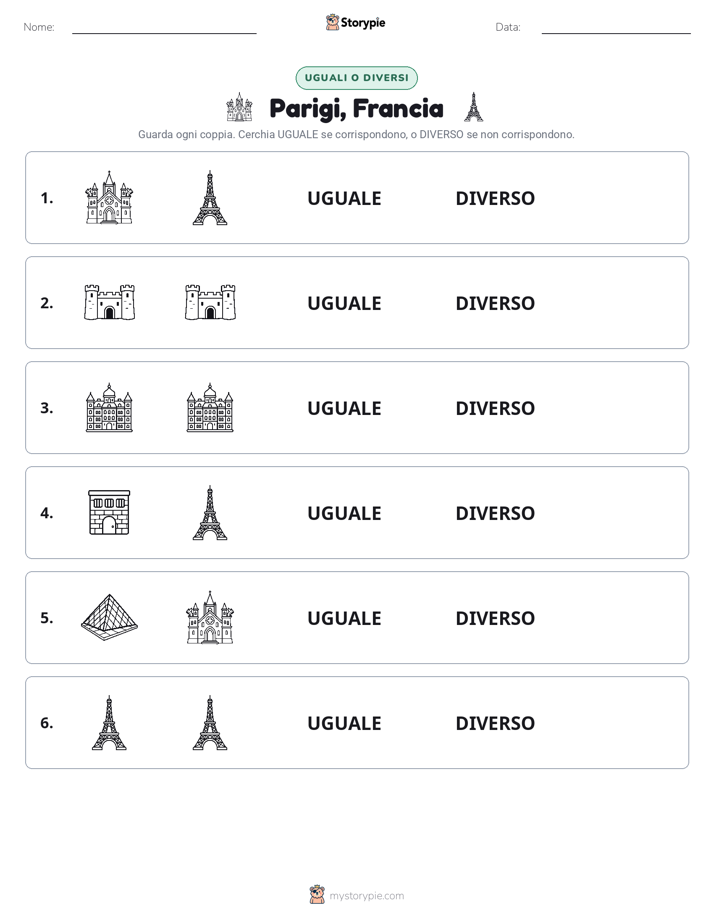Click the Storypie logo at the top

tap(356, 22)
